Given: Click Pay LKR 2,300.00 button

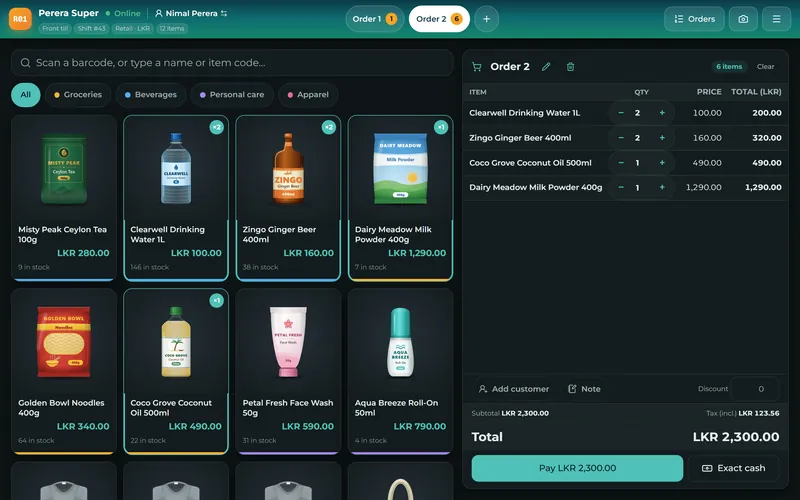Looking at the screenshot, I should [x=577, y=468].
